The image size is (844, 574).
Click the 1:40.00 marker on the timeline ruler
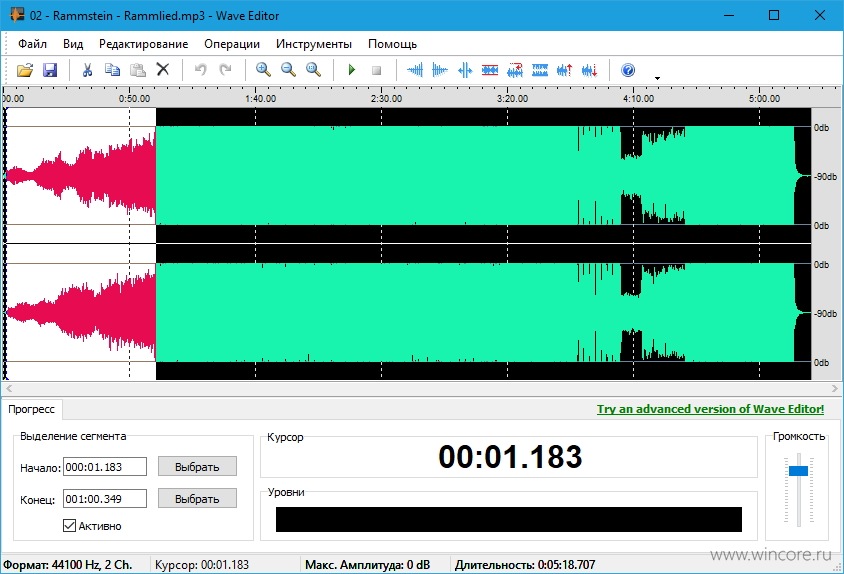pyautogui.click(x=260, y=99)
